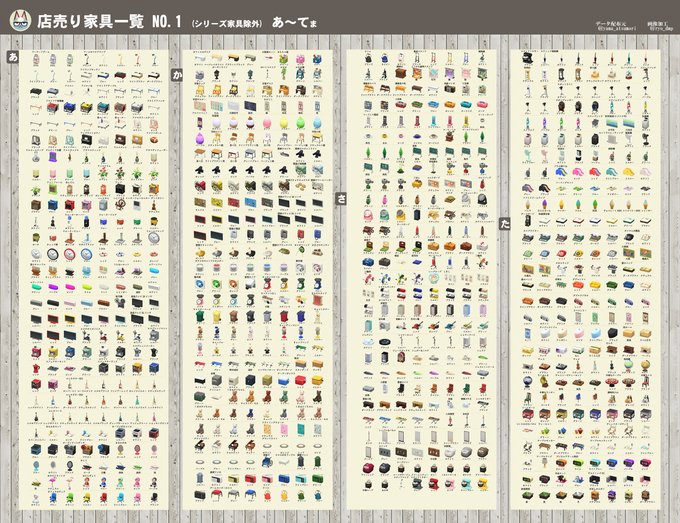This screenshot has height=523, width=680.
Task: Click the yellow egg-shaped lamp thumbnail
Action: 284,123
